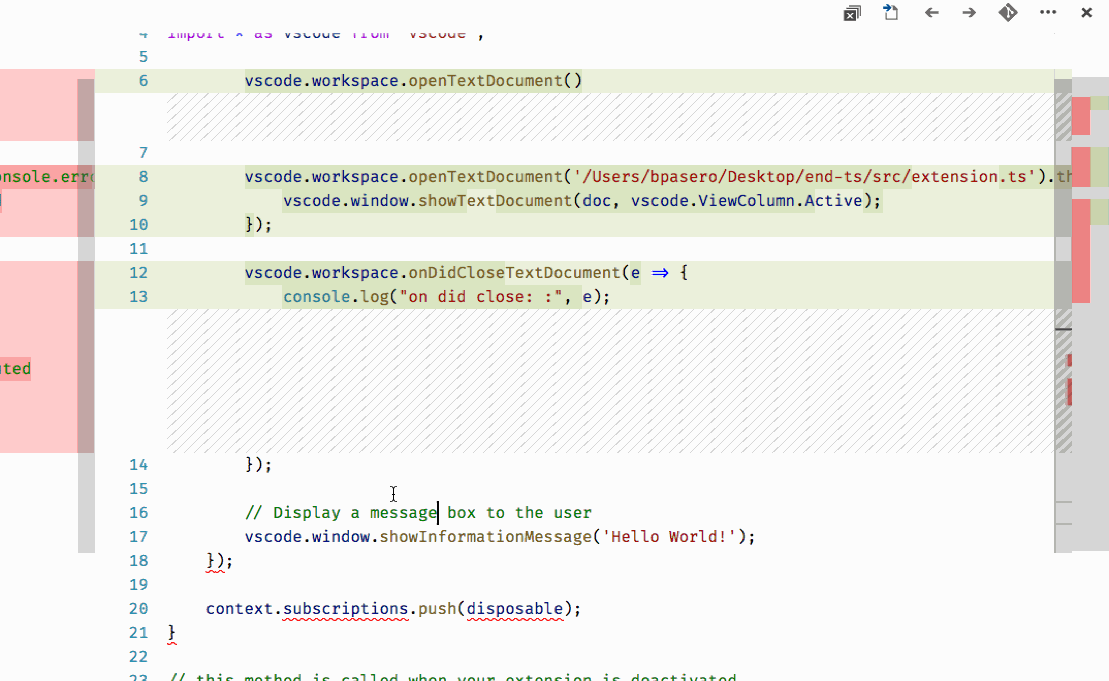The width and height of the screenshot is (1109, 681).
Task: Close the diff editor with X
Action: click(x=1086, y=13)
